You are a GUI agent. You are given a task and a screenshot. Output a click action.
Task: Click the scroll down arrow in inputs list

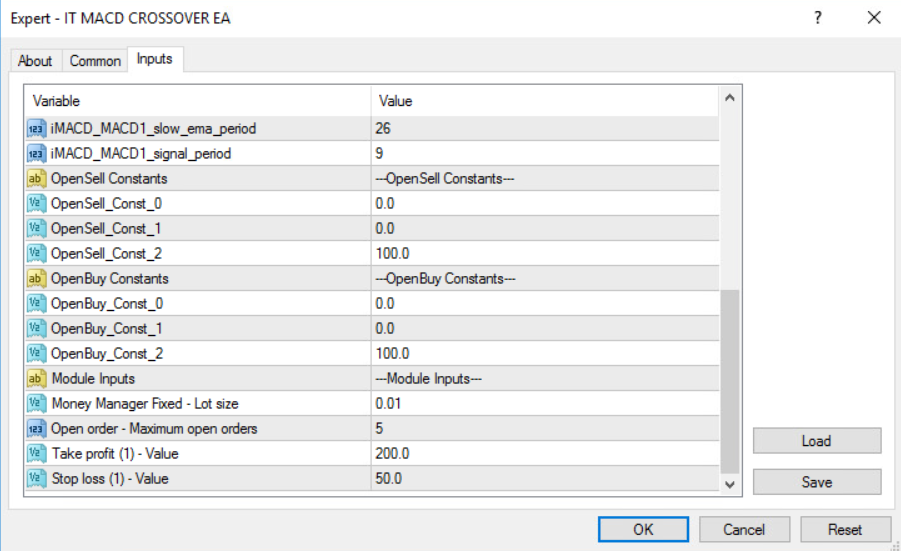(730, 484)
